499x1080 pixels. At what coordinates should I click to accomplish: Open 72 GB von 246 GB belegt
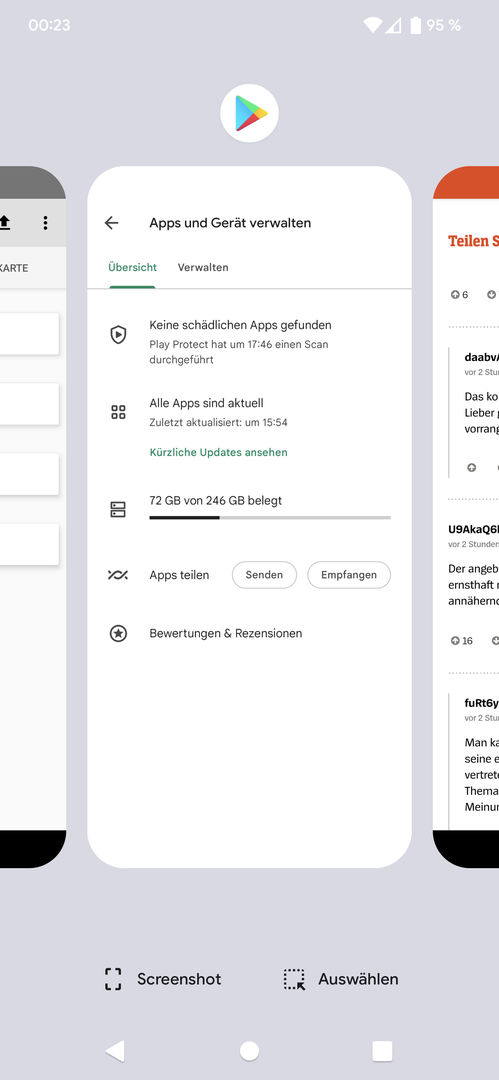(x=216, y=501)
